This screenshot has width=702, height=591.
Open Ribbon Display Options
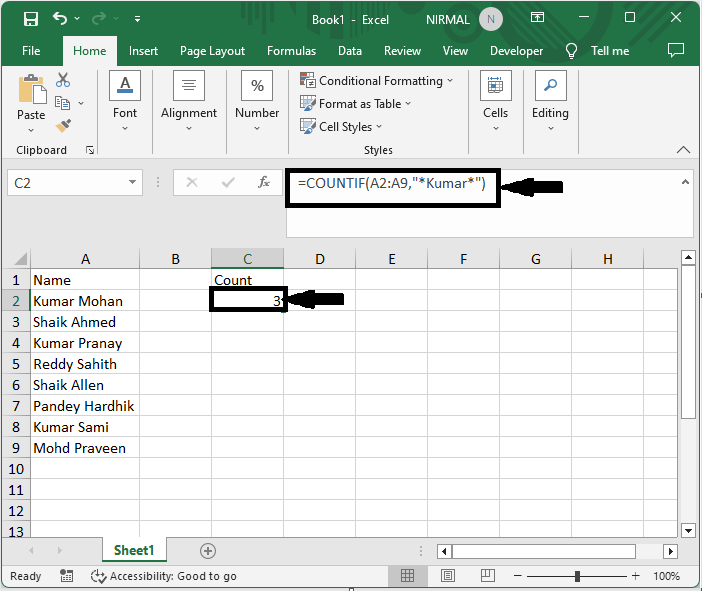[537, 17]
